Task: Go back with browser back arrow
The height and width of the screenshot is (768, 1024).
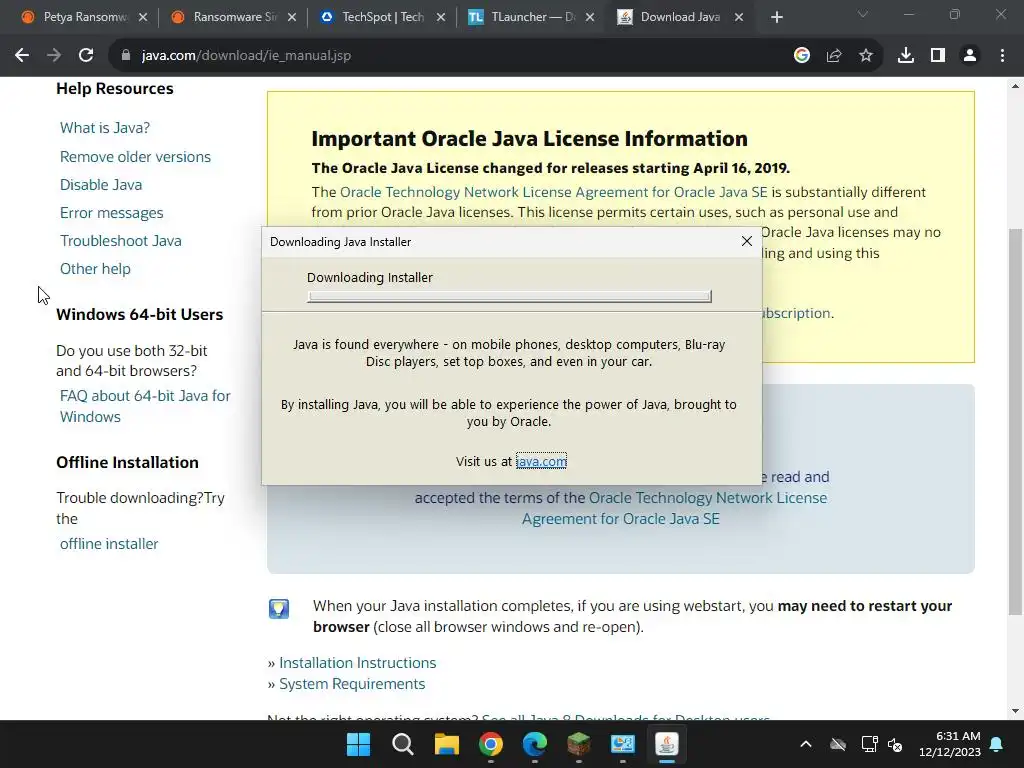Action: (x=22, y=56)
